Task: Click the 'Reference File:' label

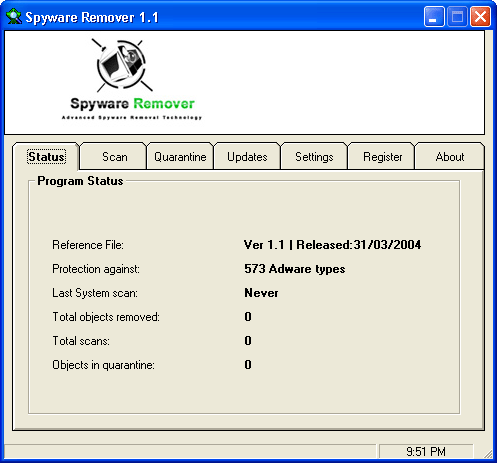Action: pyautogui.click(x=88, y=245)
